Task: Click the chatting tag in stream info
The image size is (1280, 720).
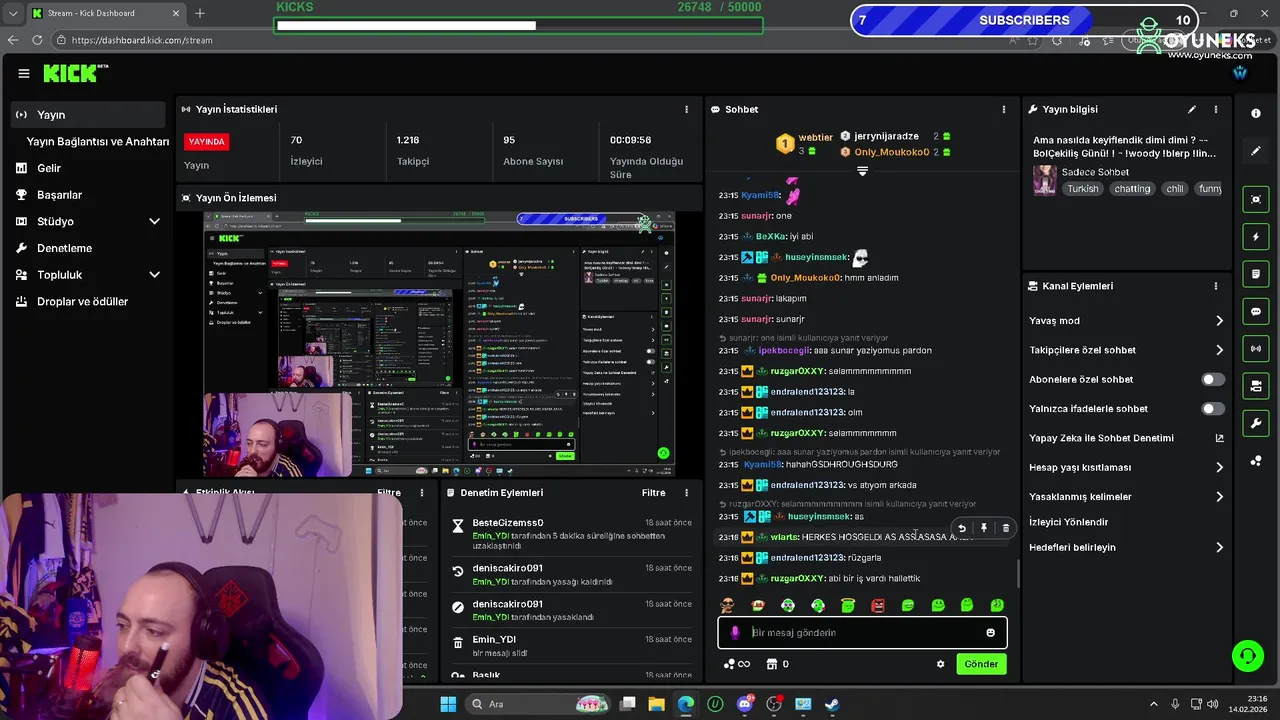Action: [1132, 189]
